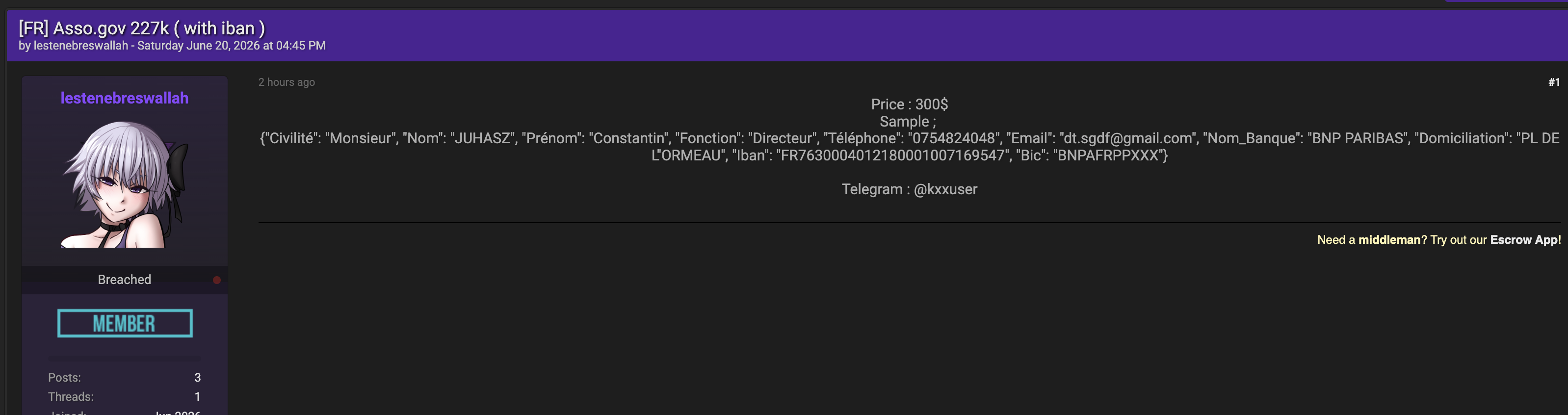The height and width of the screenshot is (415, 1568).
Task: Click the thread title Asso.gov 227k
Action: (x=142, y=28)
